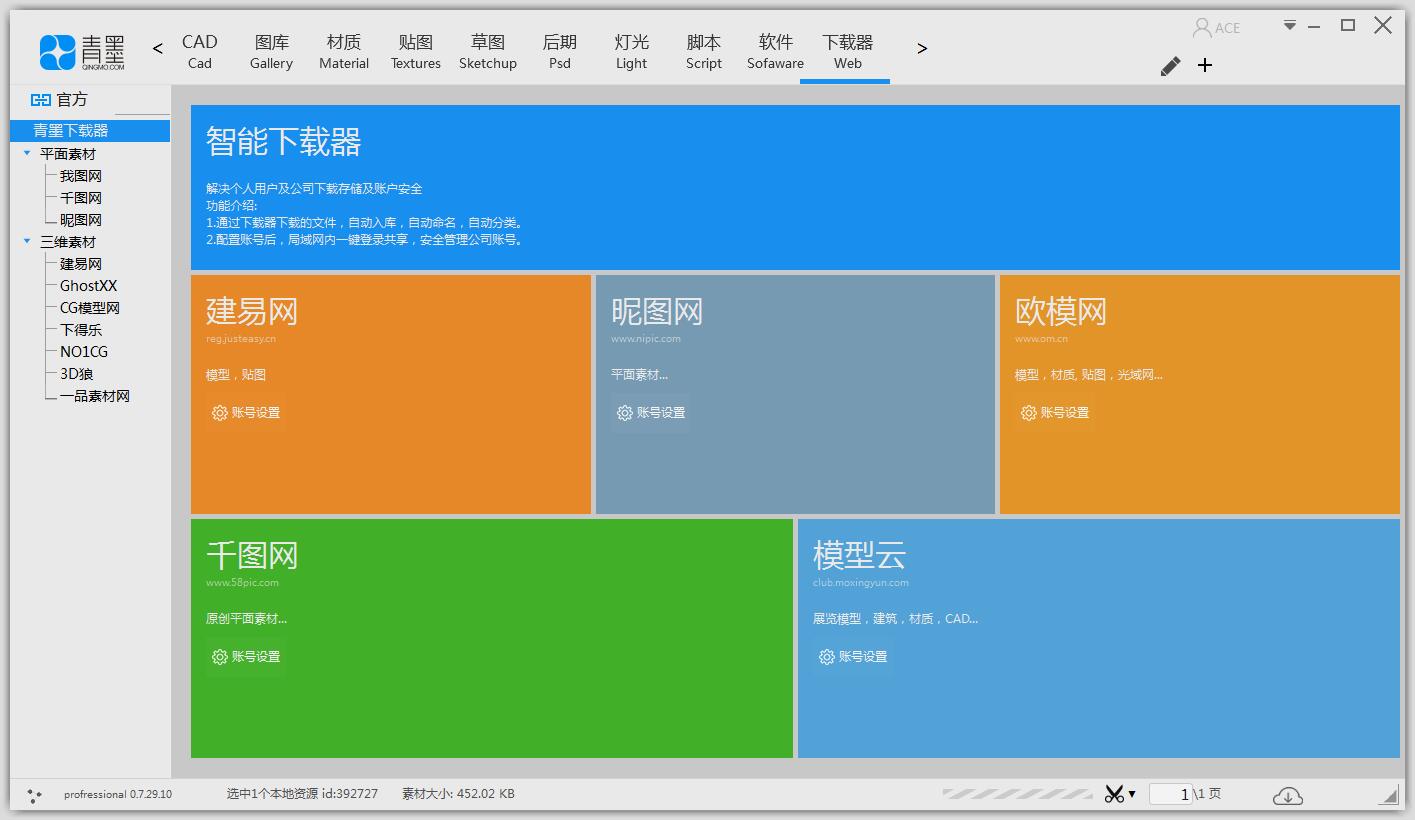The height and width of the screenshot is (820, 1415).
Task: Click the club.moxingyun.com URL text
Action: click(861, 583)
